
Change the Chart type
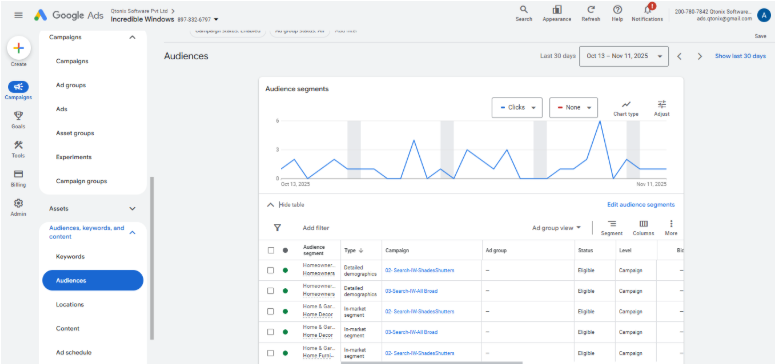pos(626,108)
